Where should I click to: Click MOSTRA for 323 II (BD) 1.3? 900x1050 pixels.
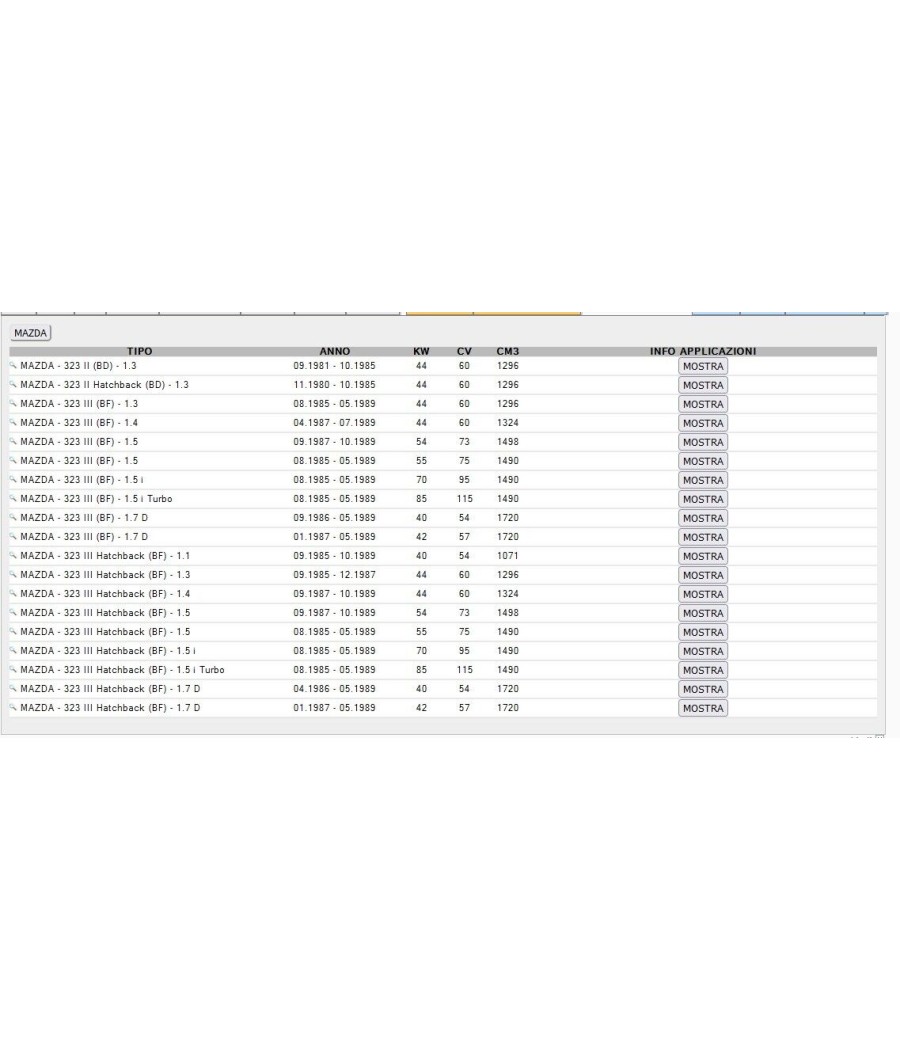coord(703,366)
